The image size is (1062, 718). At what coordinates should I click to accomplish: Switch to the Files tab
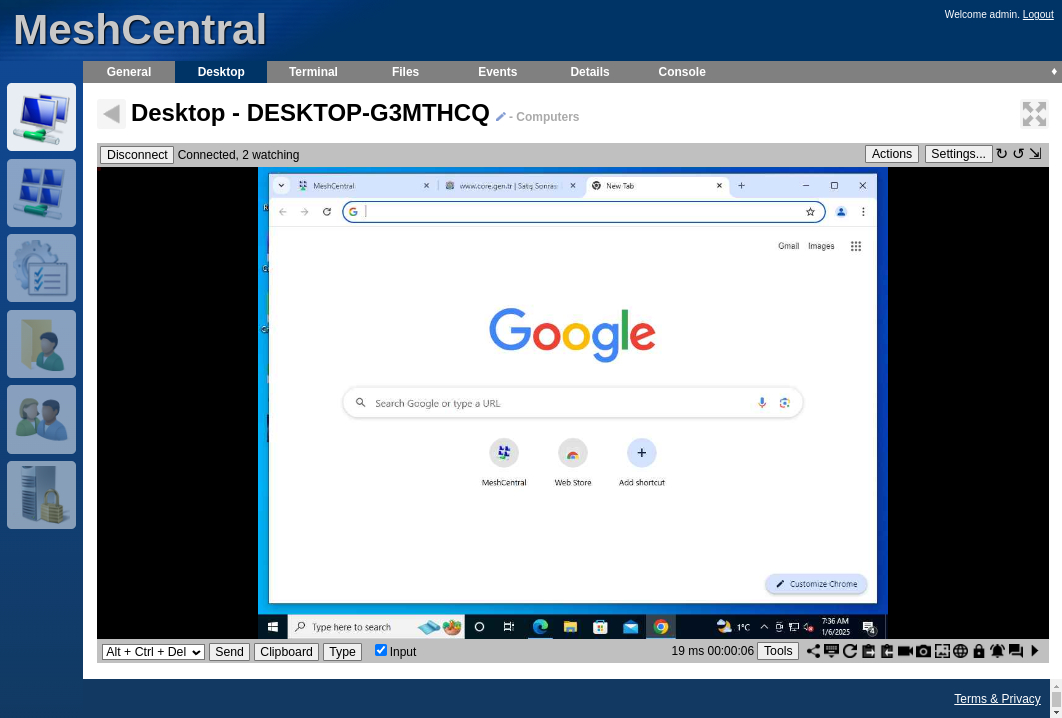(x=405, y=72)
